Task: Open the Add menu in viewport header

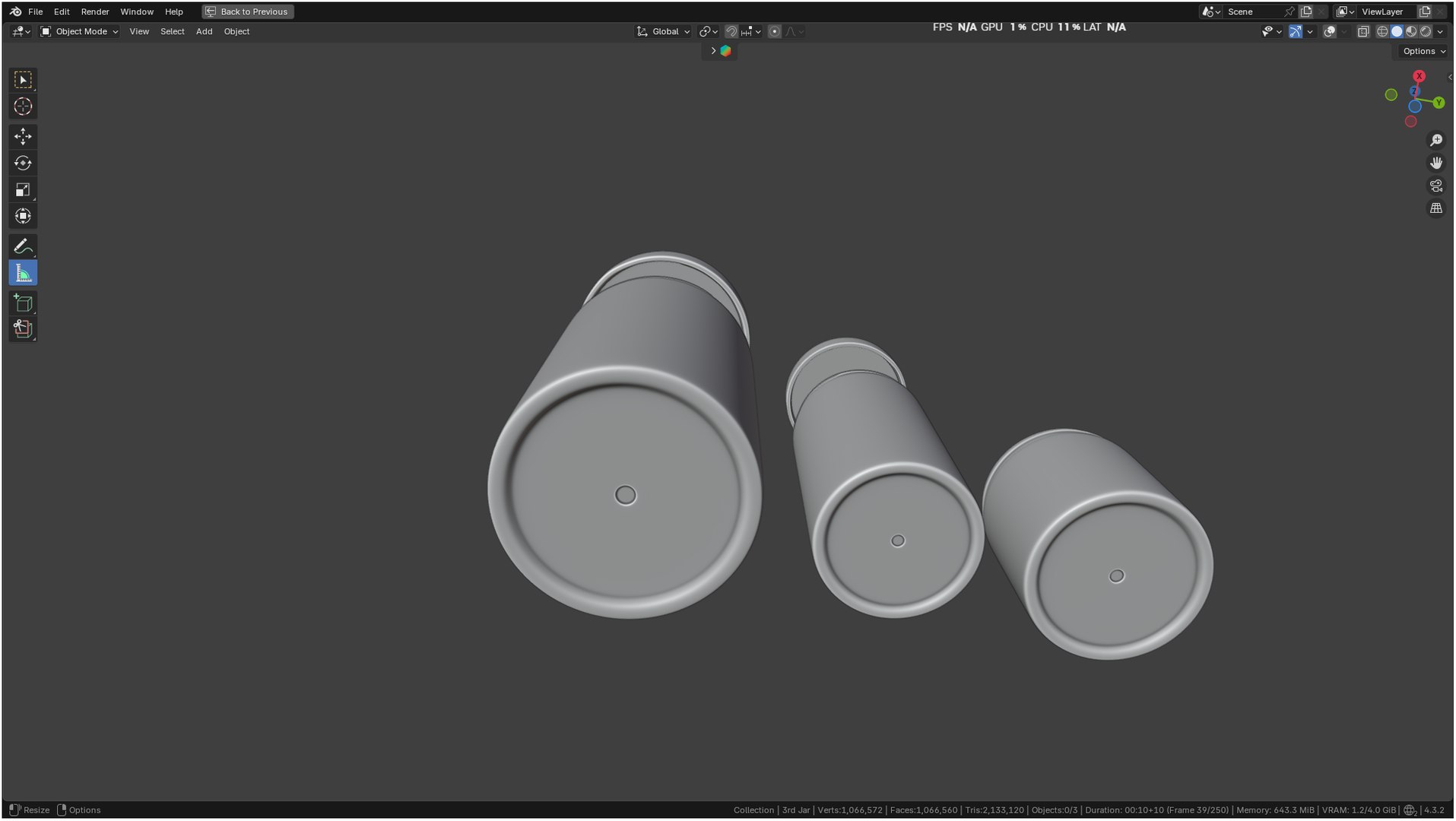Action: (204, 31)
